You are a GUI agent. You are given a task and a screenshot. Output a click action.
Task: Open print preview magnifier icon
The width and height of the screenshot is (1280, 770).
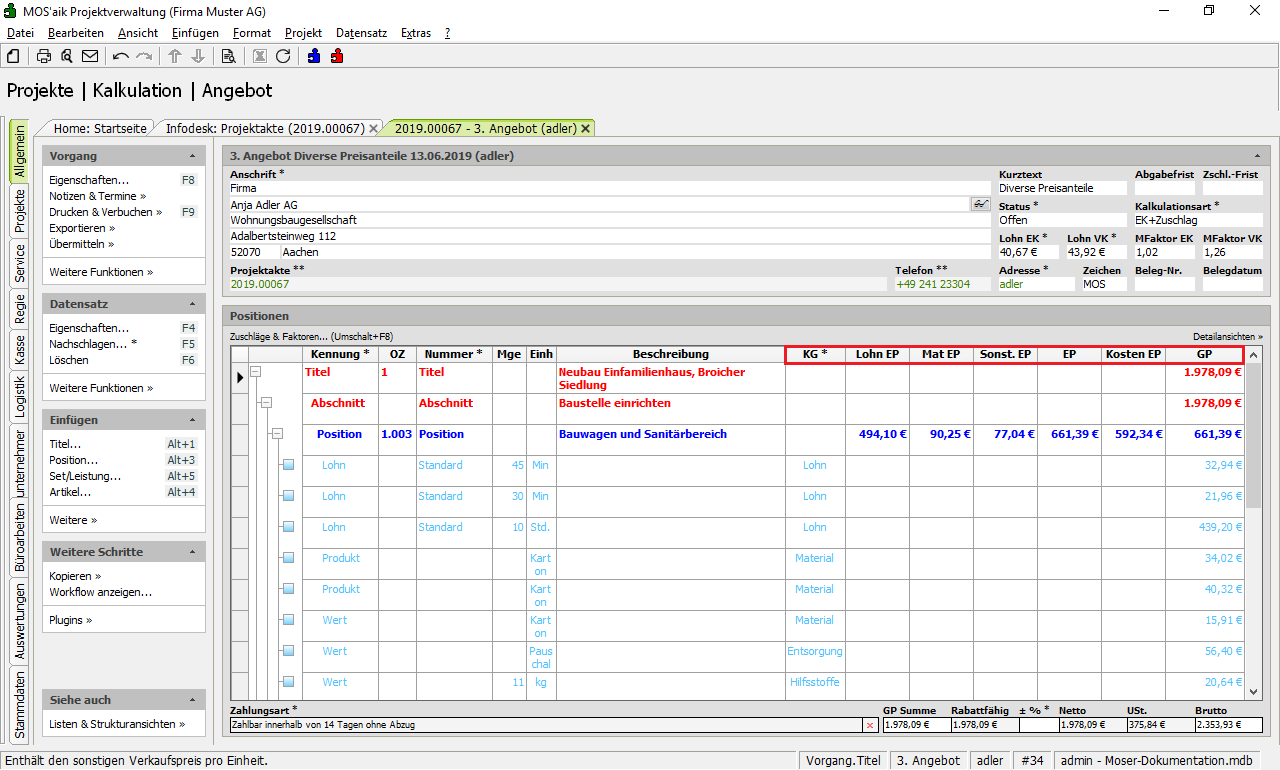(66, 56)
